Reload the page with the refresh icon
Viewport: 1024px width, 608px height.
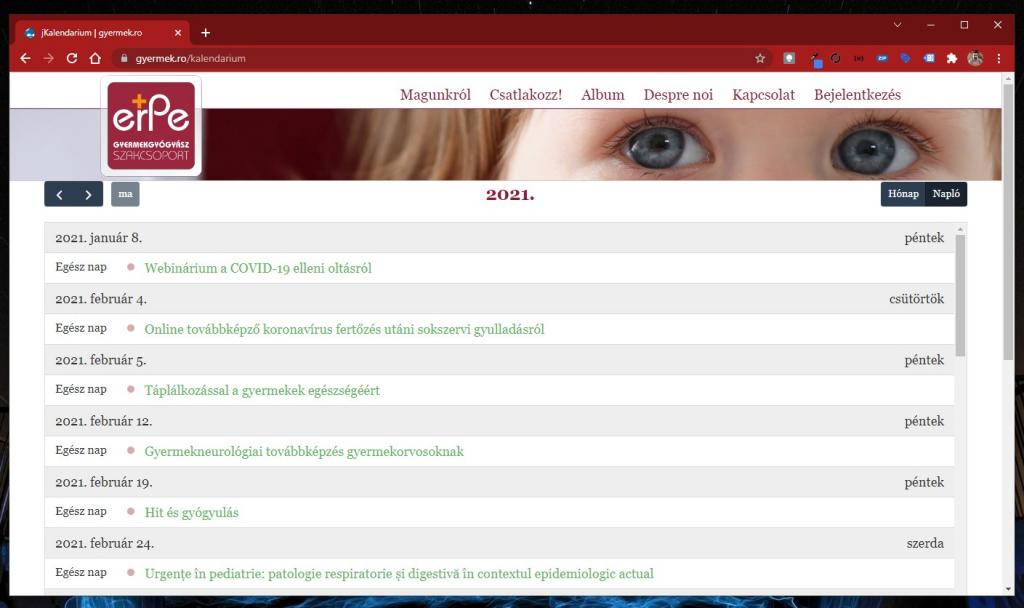72,58
